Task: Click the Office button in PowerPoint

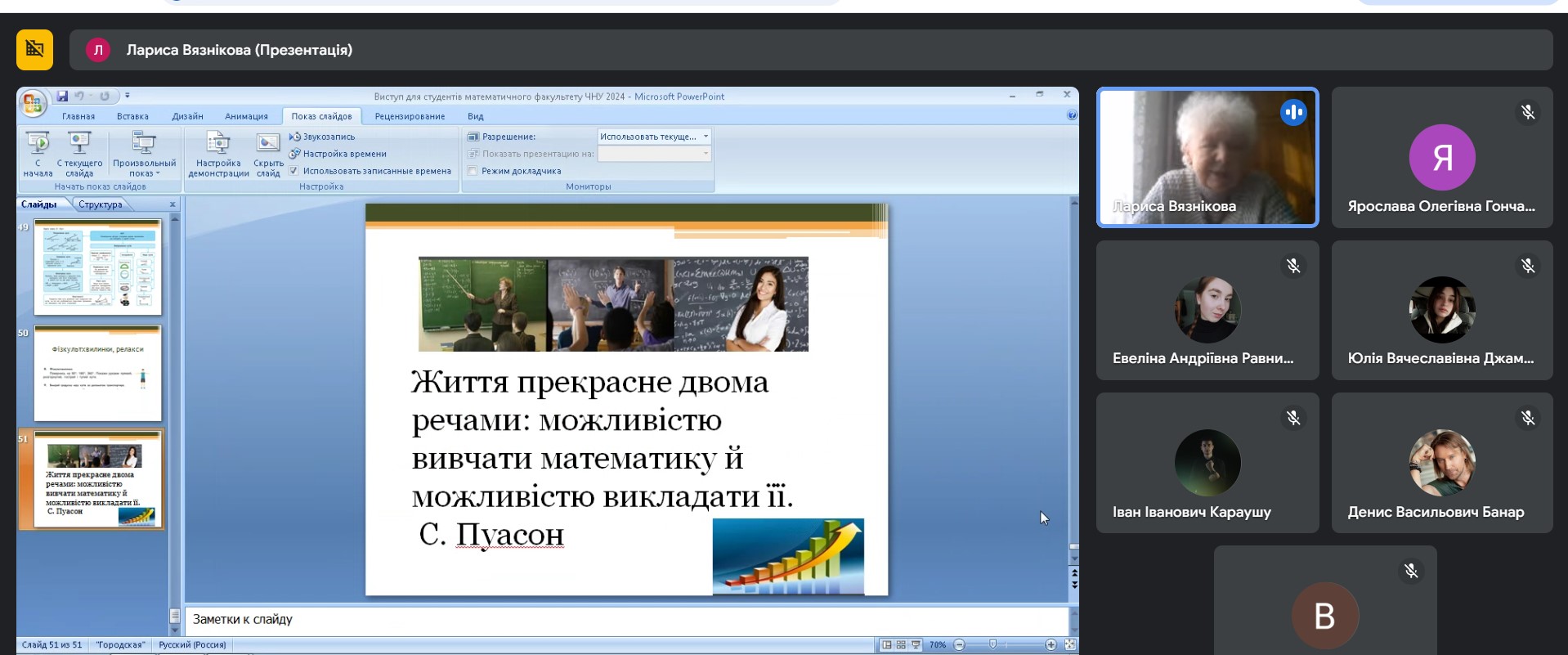Action: tap(33, 103)
